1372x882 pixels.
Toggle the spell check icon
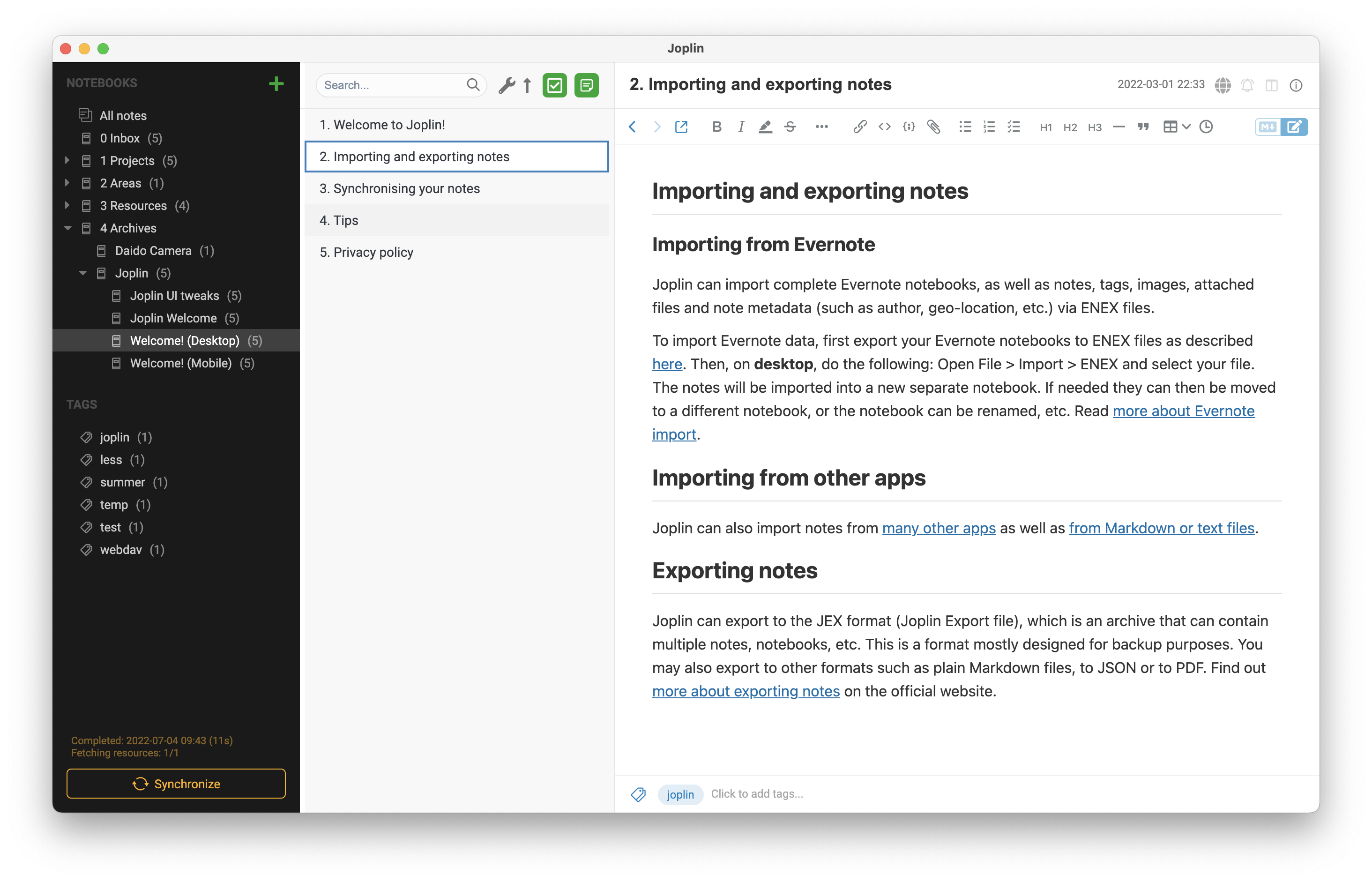(1222, 84)
